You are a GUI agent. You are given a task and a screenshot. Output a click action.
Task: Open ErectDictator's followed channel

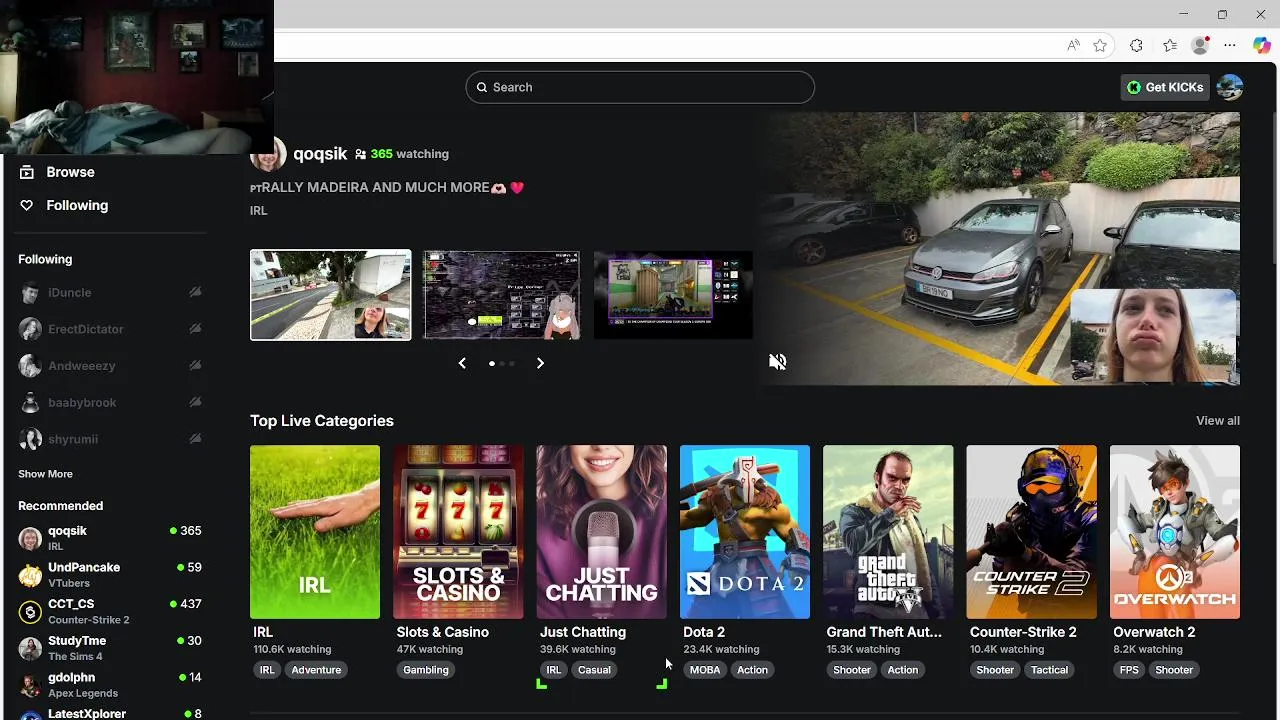pos(111,329)
